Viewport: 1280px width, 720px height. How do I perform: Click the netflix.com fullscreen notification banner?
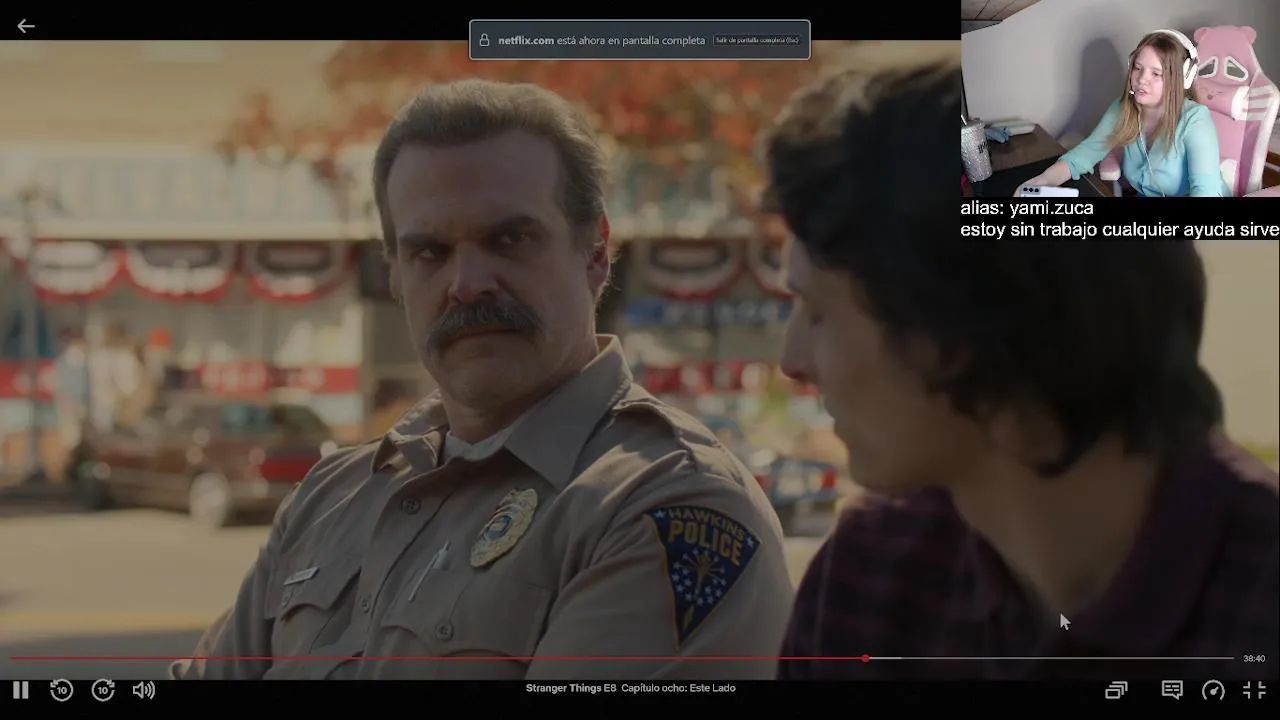coord(640,40)
